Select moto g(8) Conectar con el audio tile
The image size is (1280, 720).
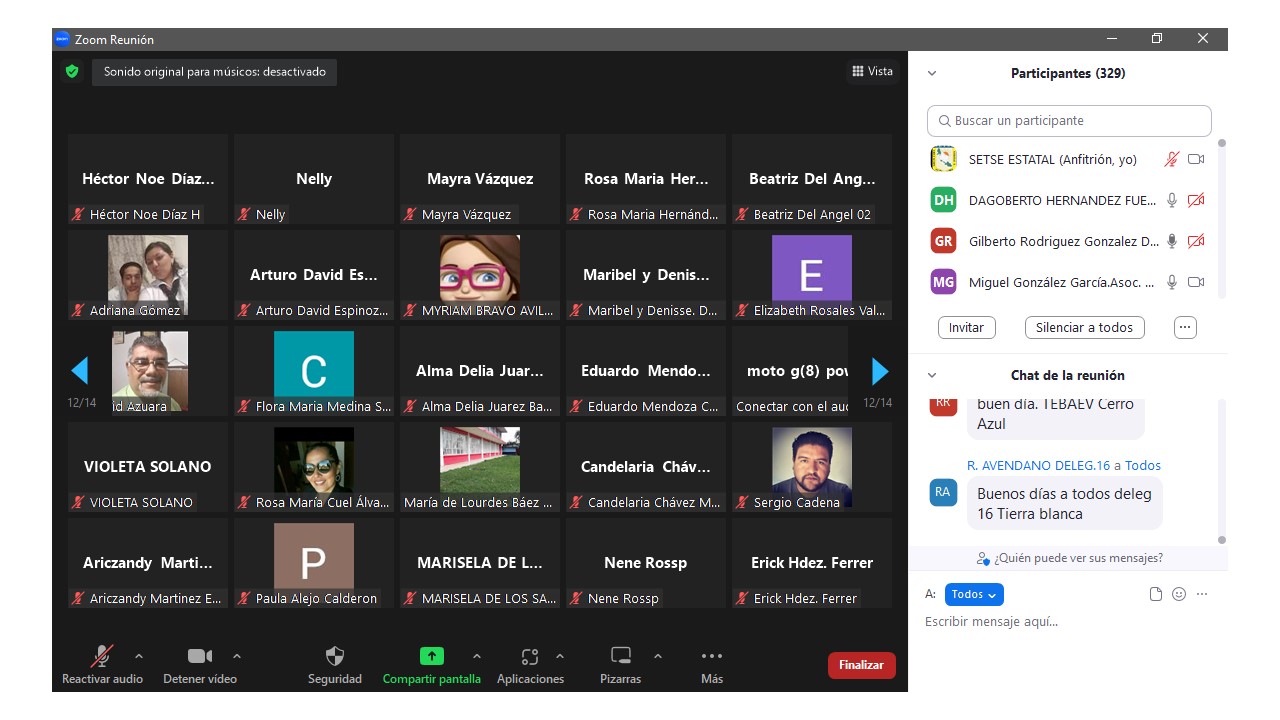812,371
